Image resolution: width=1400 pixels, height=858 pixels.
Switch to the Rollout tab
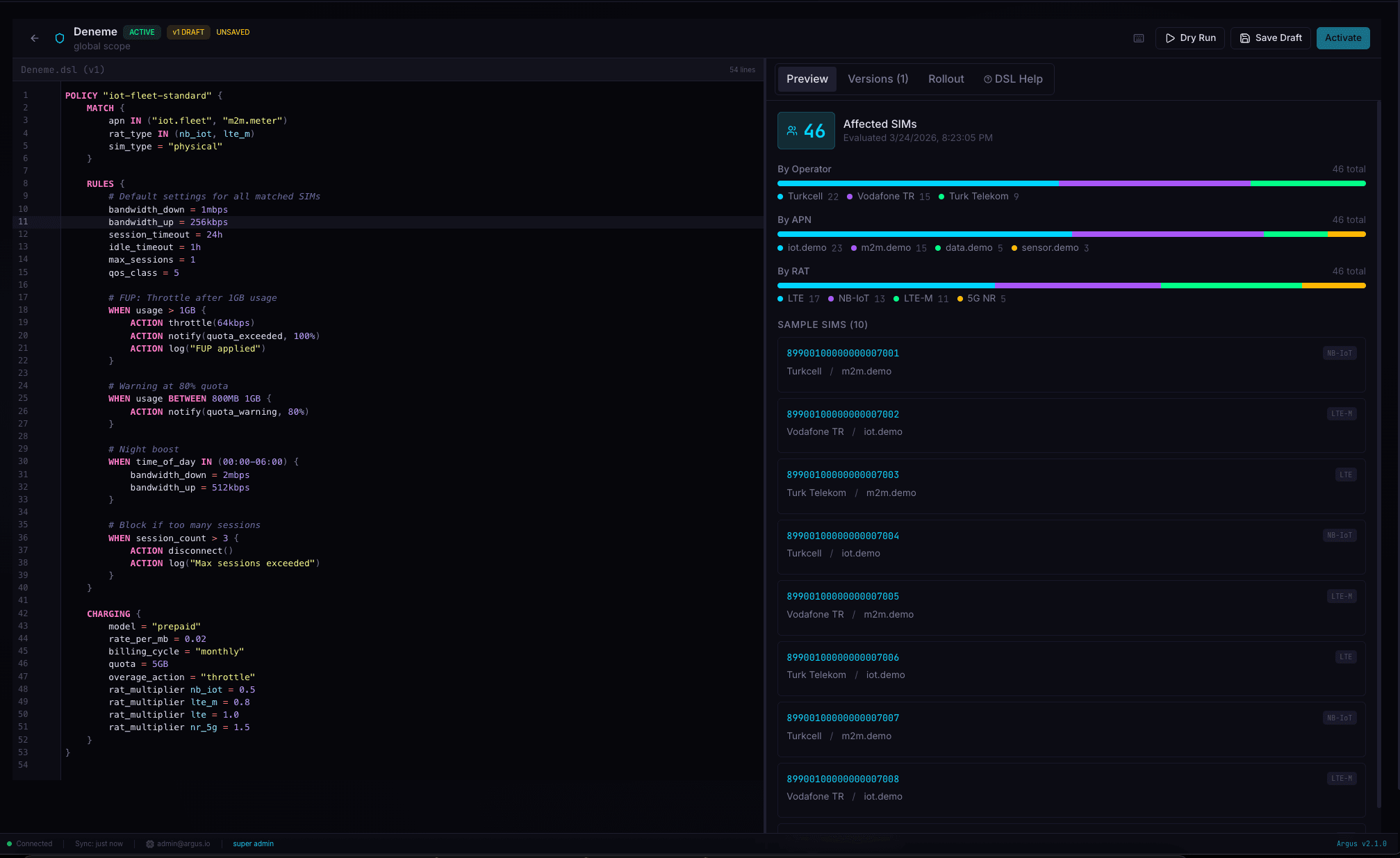pos(946,79)
